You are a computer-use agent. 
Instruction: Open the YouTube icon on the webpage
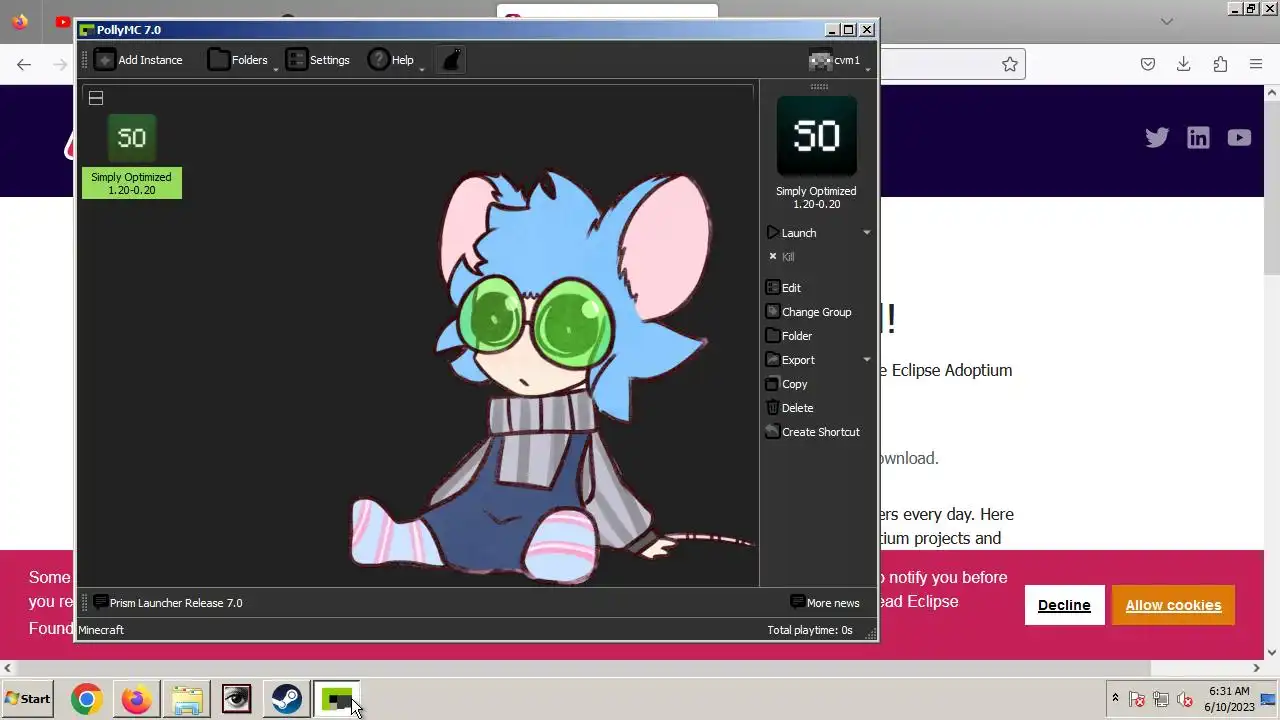[x=1239, y=138]
